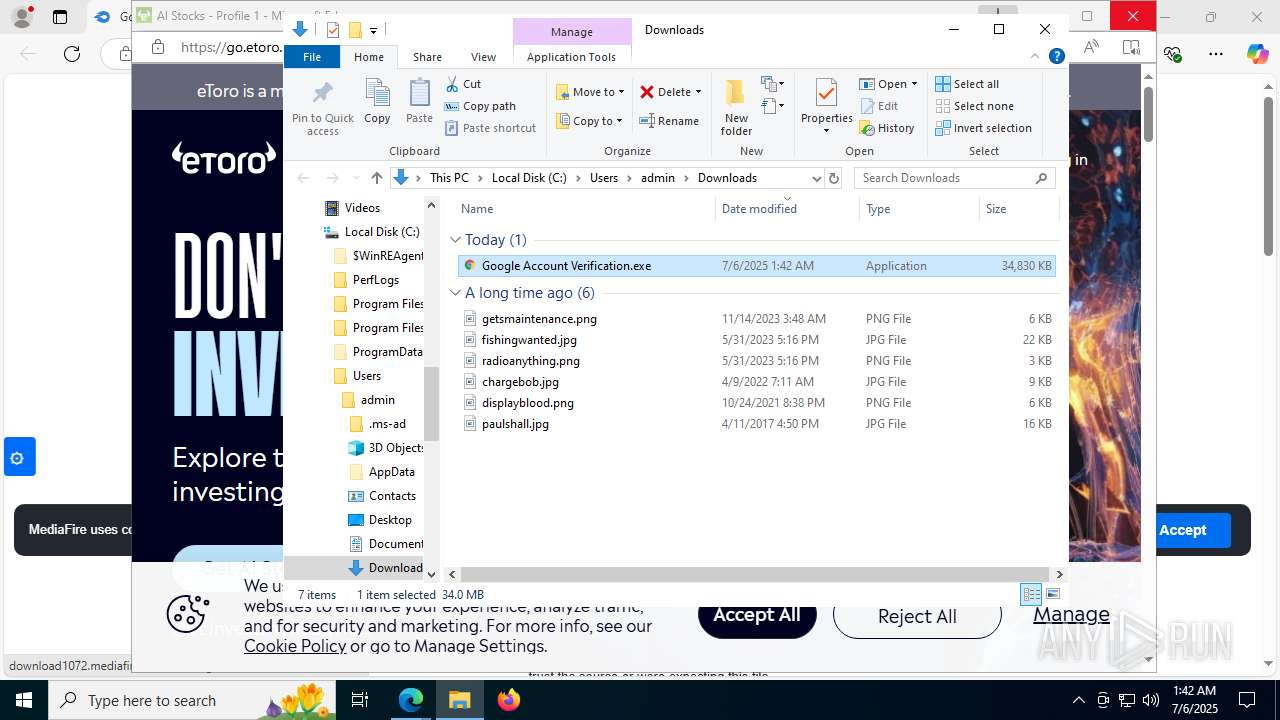Viewport: 1280px width, 720px height.
Task: Switch to Details view icon in status bar
Action: (1031, 594)
